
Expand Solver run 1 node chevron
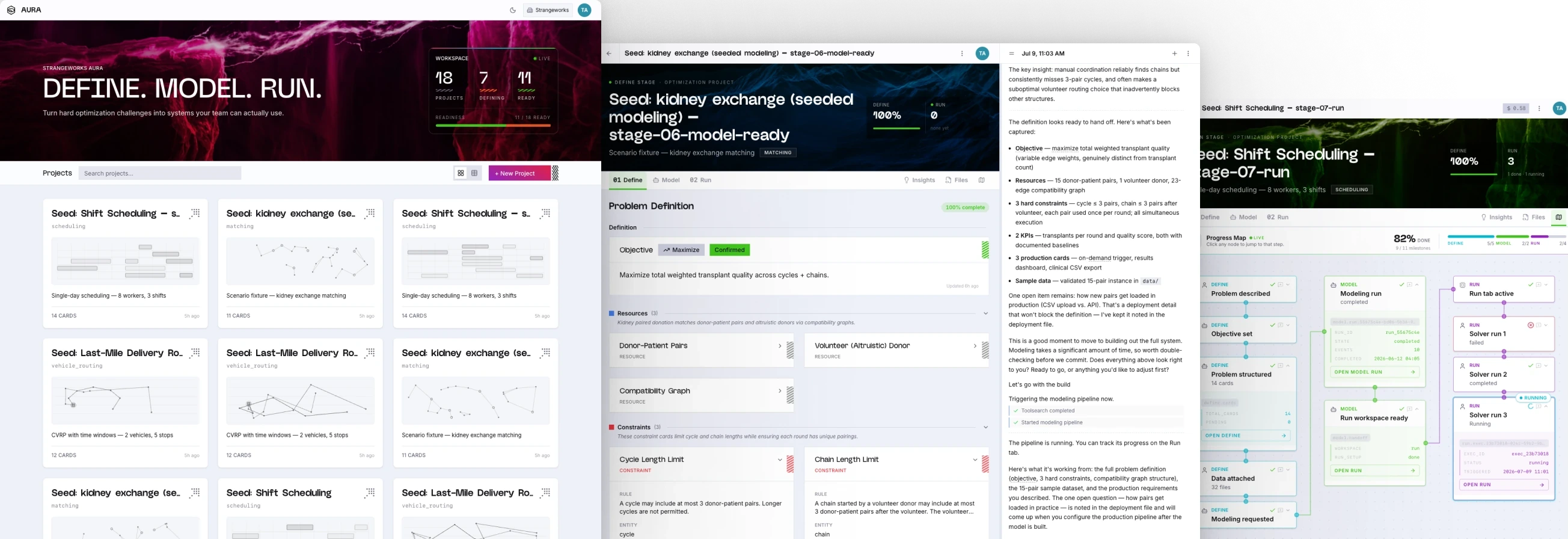tap(1546, 325)
